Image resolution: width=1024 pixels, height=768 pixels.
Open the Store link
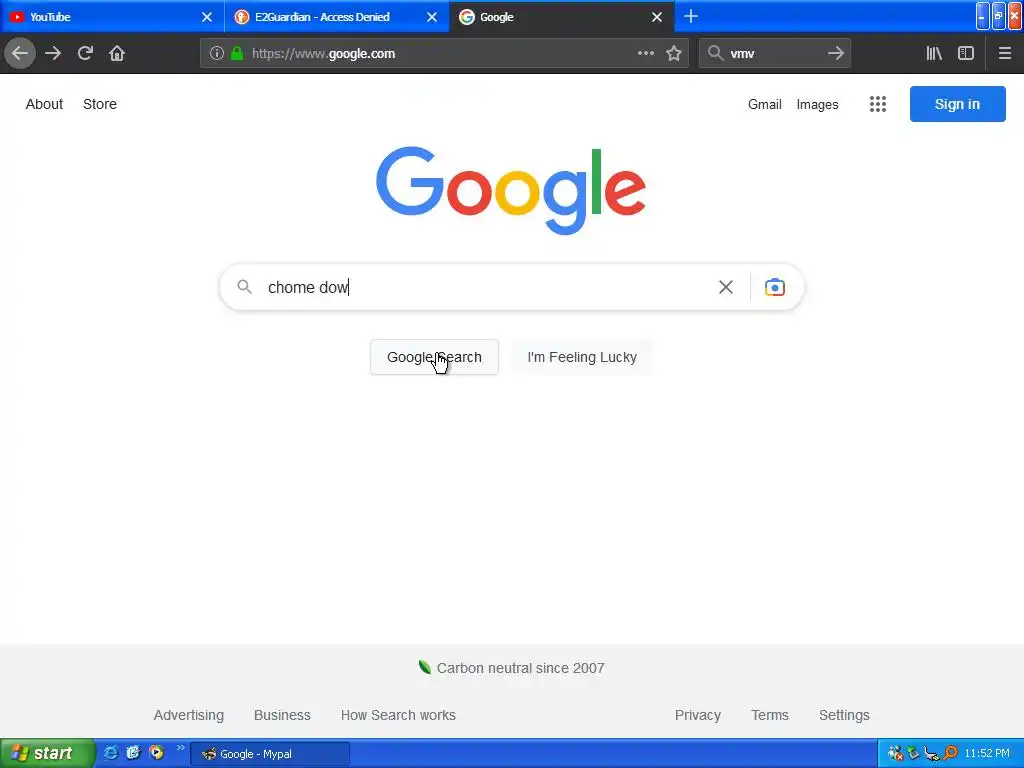click(100, 104)
